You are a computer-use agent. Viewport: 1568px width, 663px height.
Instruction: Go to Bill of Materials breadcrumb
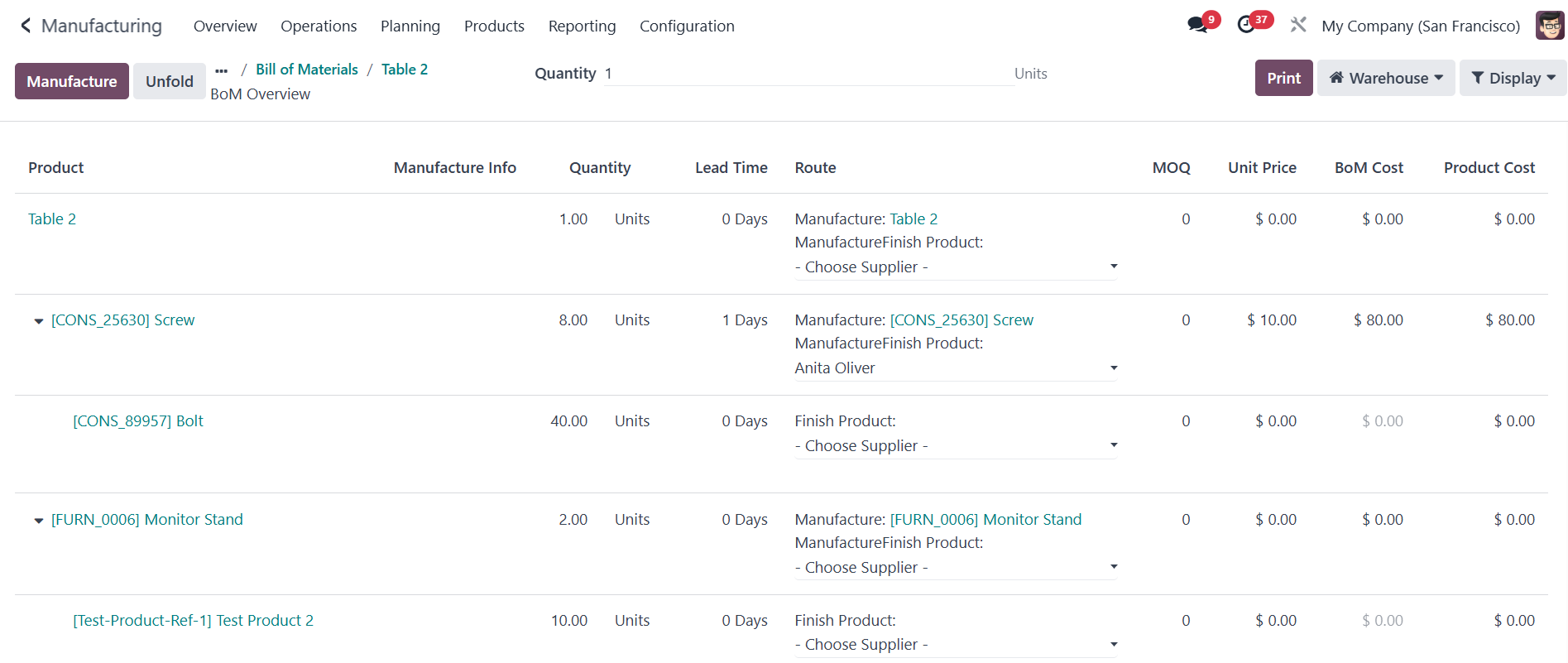click(306, 70)
